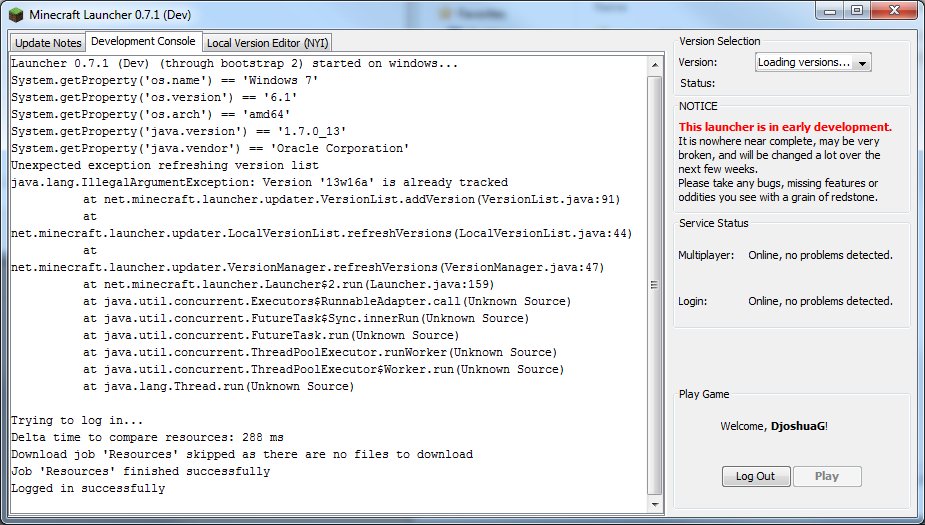Click 'Job Resources finished successfully' line
The width and height of the screenshot is (925, 525).
140,471
